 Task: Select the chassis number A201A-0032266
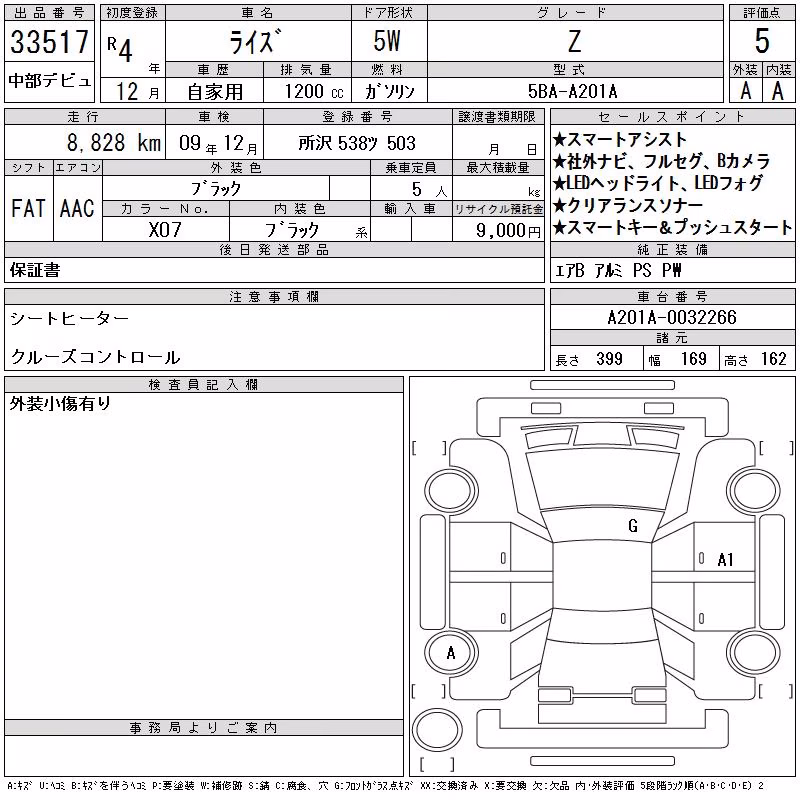672,317
